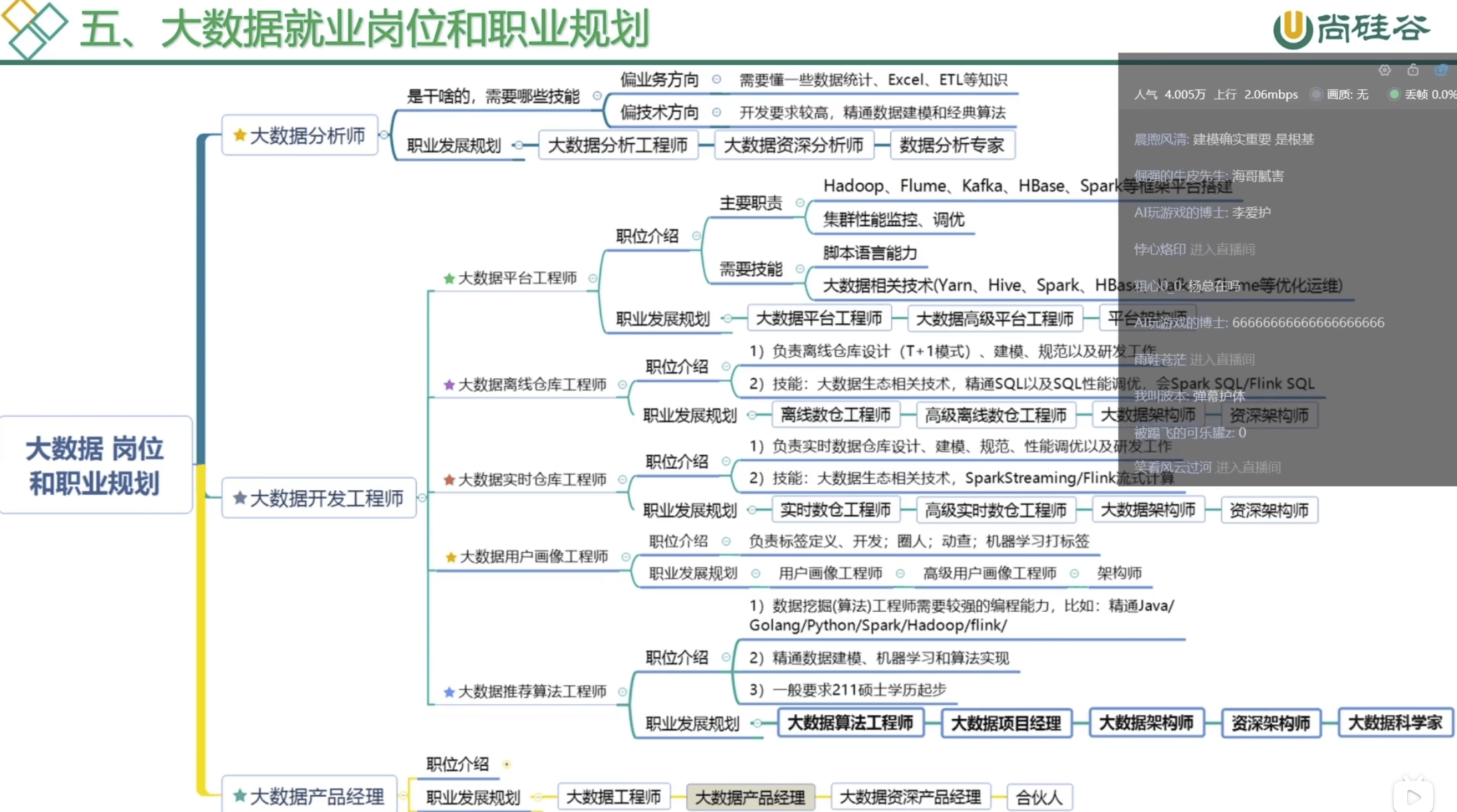
Task: Click the yellow star beside 大数据分析师
Action: click(x=239, y=135)
